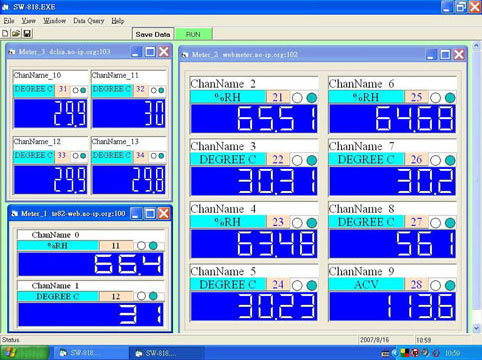
Task: Open the File menu
Action: 9,21
